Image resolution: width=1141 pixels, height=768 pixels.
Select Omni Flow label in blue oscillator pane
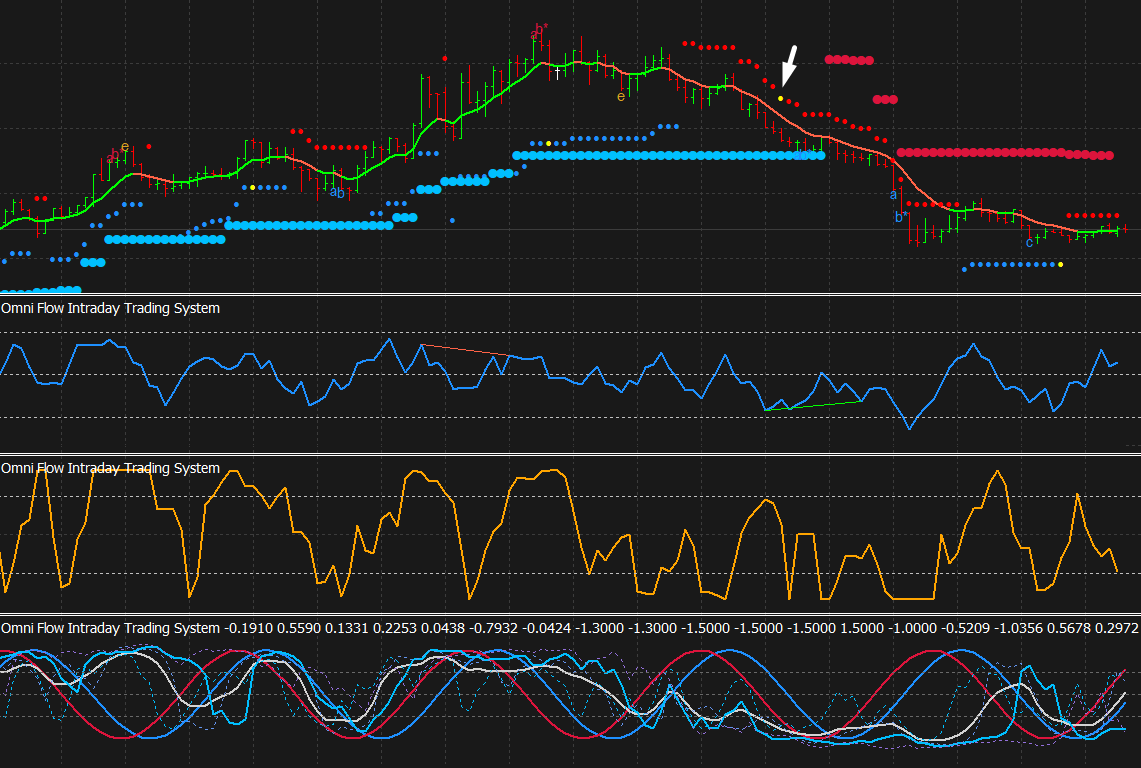coord(111,308)
